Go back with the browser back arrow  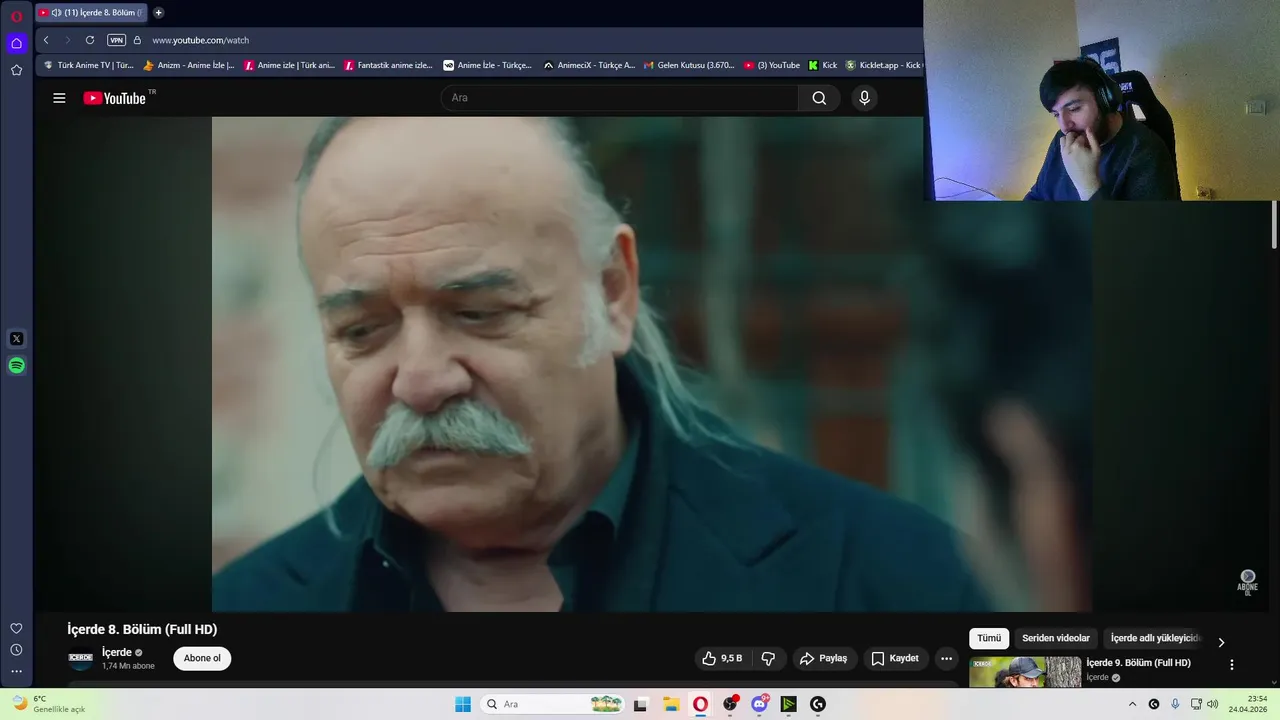pos(46,40)
